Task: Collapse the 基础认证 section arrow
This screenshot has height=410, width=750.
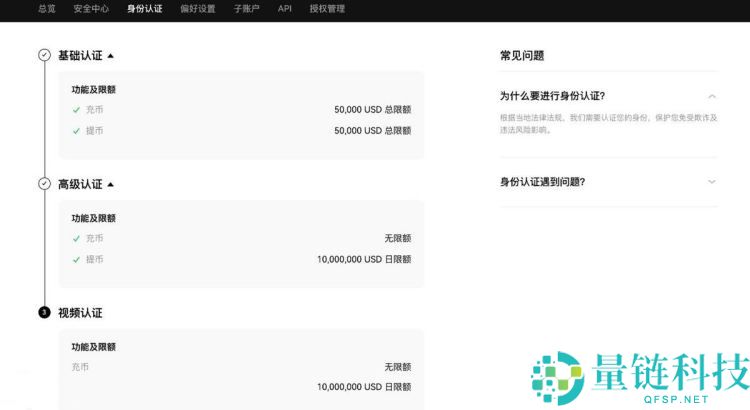Action: coord(110,56)
